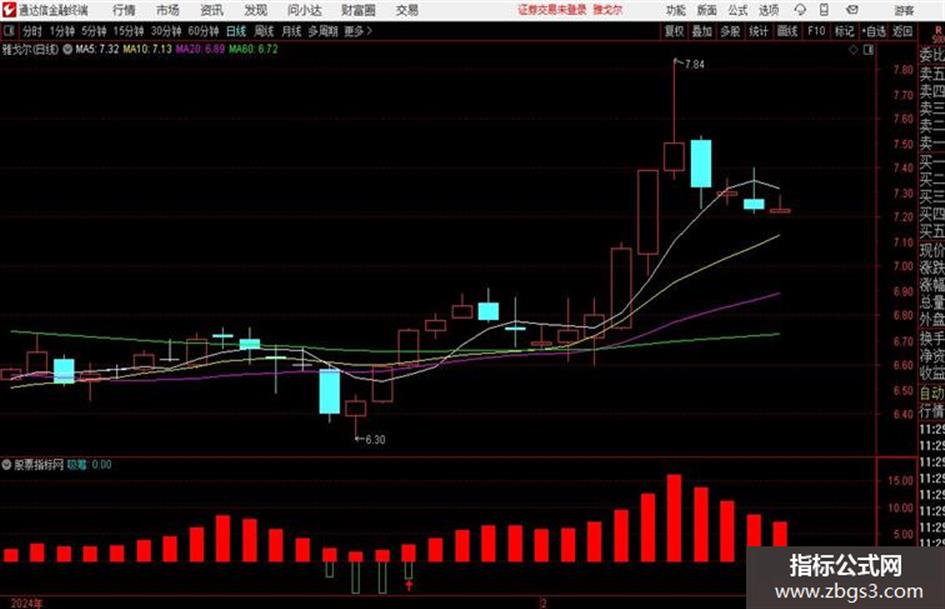Image resolution: width=945 pixels, height=609 pixels.
Task: Switch to the 30分钟 period tab
Action: [x=166, y=31]
